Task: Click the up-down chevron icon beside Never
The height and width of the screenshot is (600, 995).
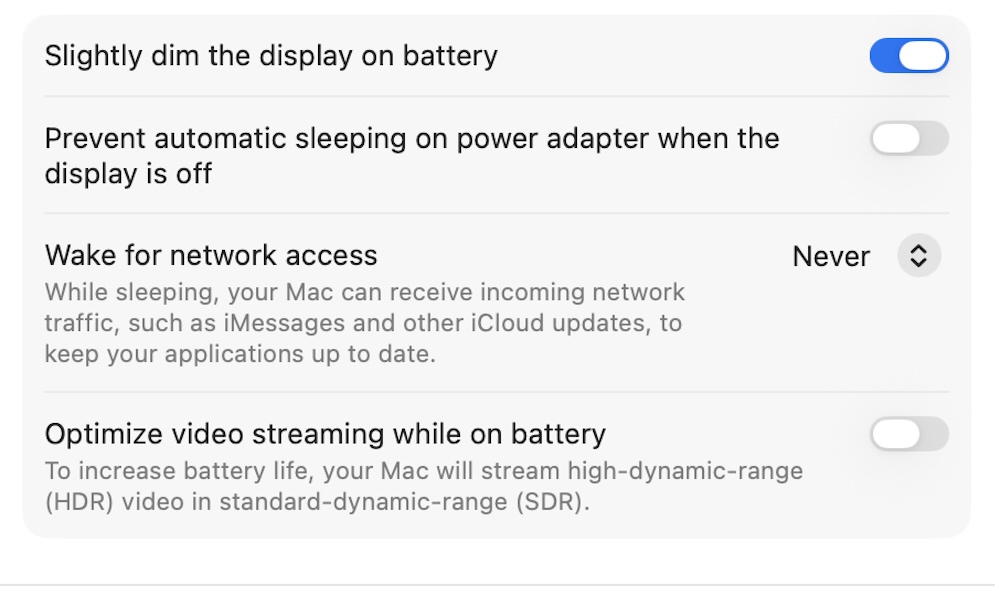Action: 918,256
